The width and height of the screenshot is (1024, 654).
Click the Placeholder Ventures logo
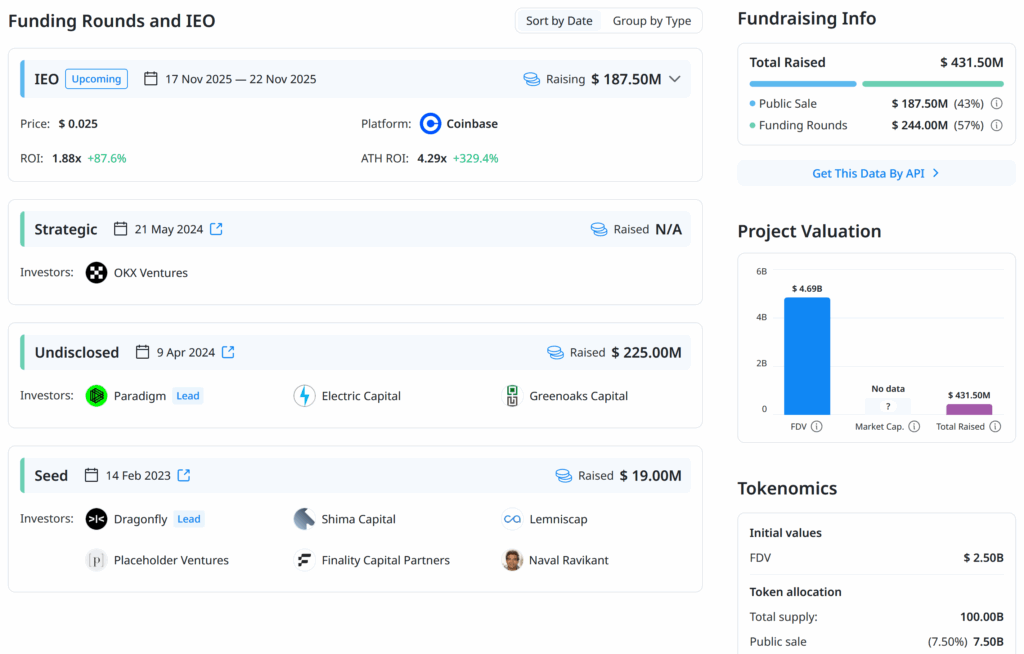(x=96, y=560)
